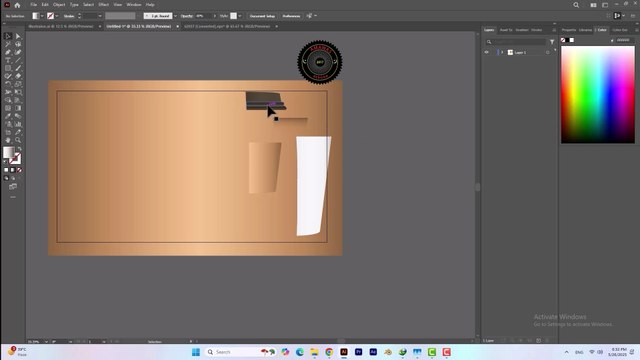Viewport: 640px width, 360px height.
Task: Select the Free Transform tool
Action: tap(18, 92)
